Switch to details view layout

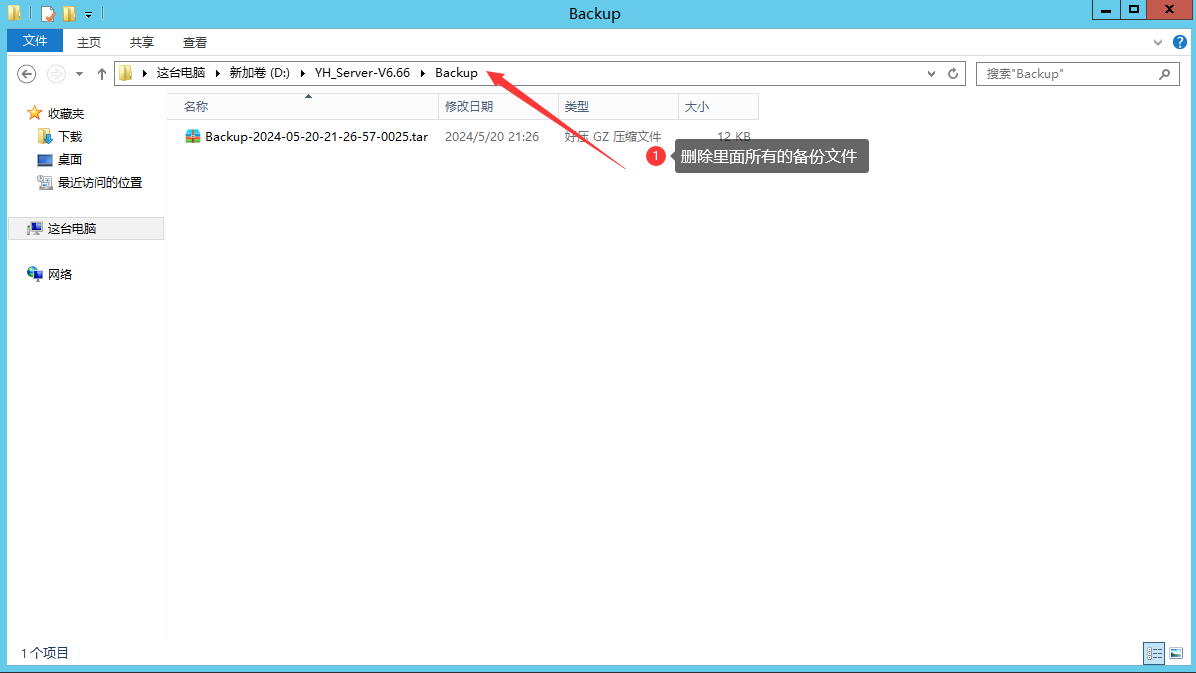pos(1154,653)
